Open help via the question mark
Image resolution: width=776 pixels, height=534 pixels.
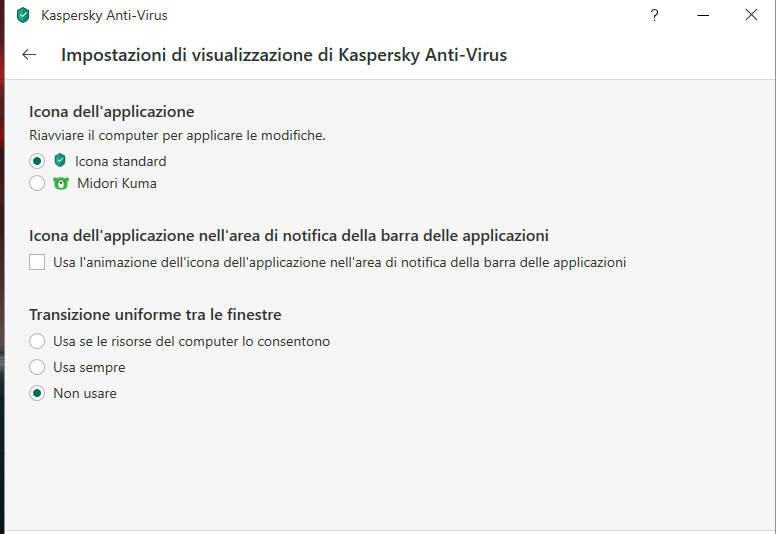[655, 15]
